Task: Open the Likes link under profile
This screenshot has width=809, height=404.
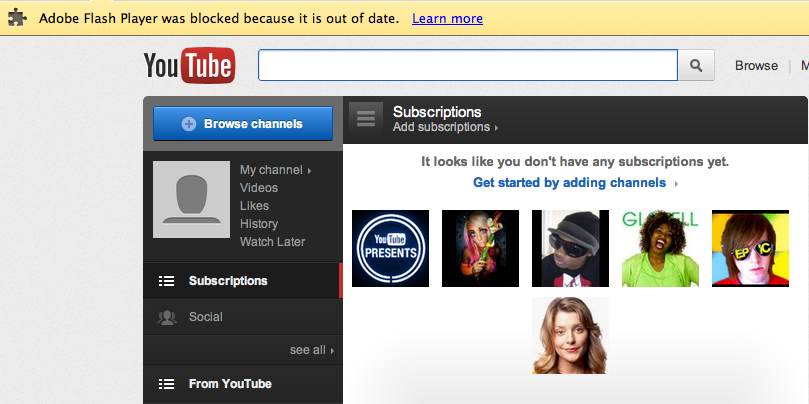Action: (254, 206)
